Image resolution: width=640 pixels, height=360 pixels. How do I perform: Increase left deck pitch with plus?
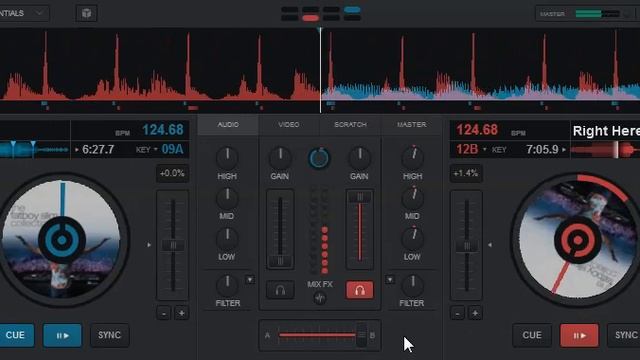coord(181,313)
